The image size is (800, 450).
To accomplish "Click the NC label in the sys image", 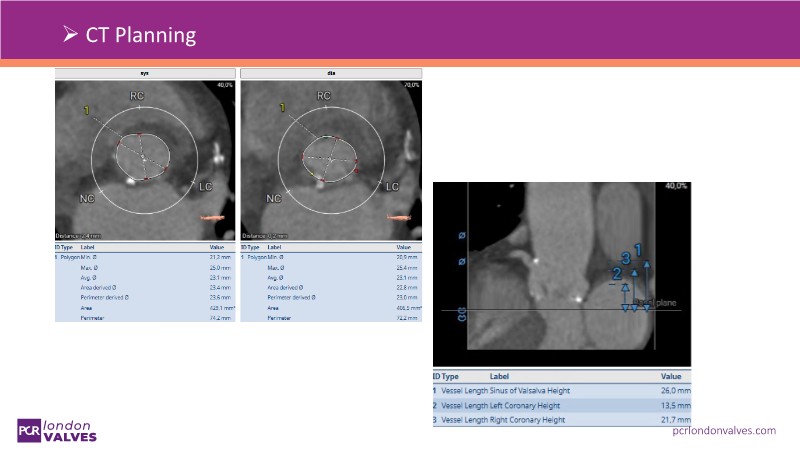I will (x=87, y=199).
